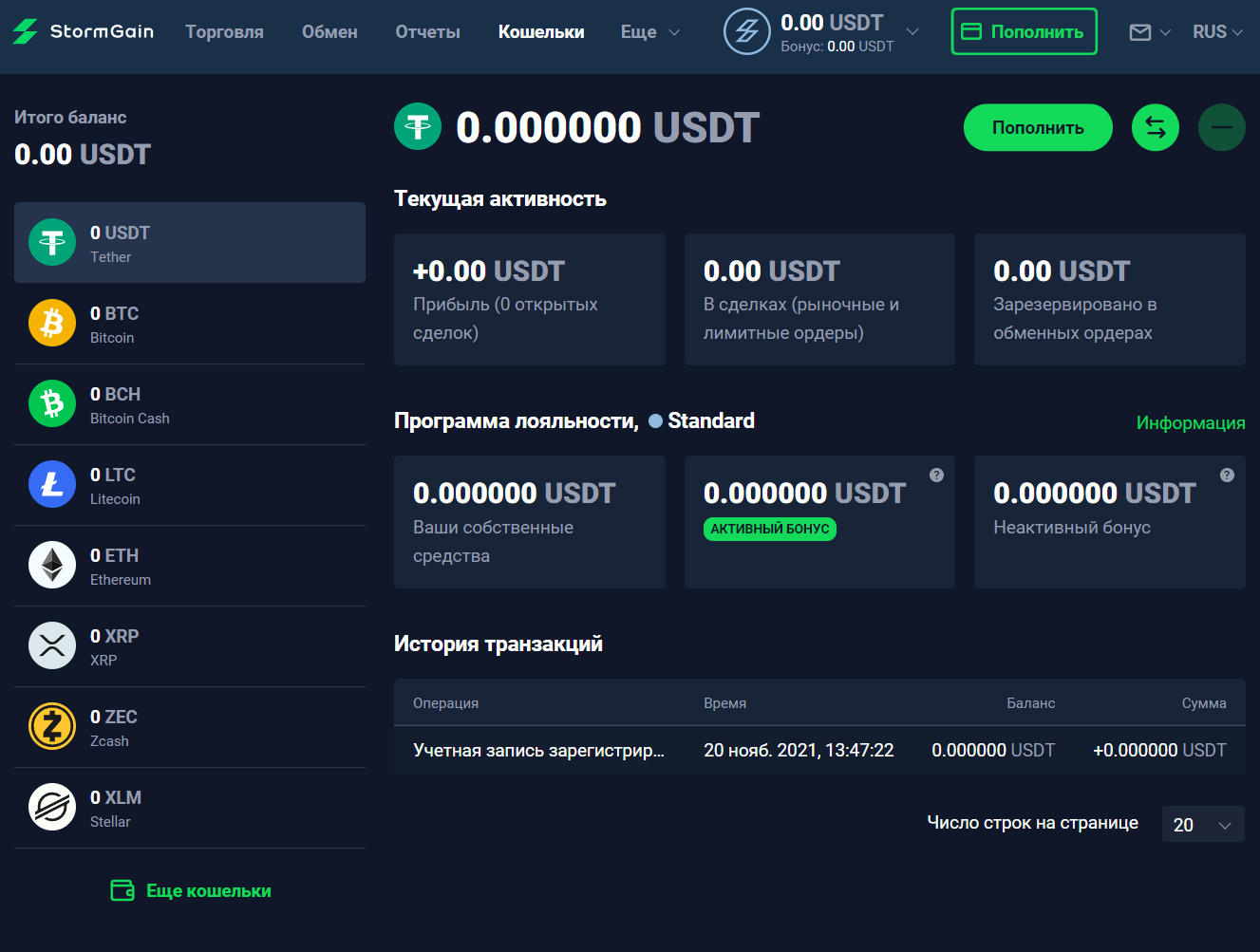Click the Баланс column header
Viewport: 1260px width, 952px height.
click(1031, 703)
